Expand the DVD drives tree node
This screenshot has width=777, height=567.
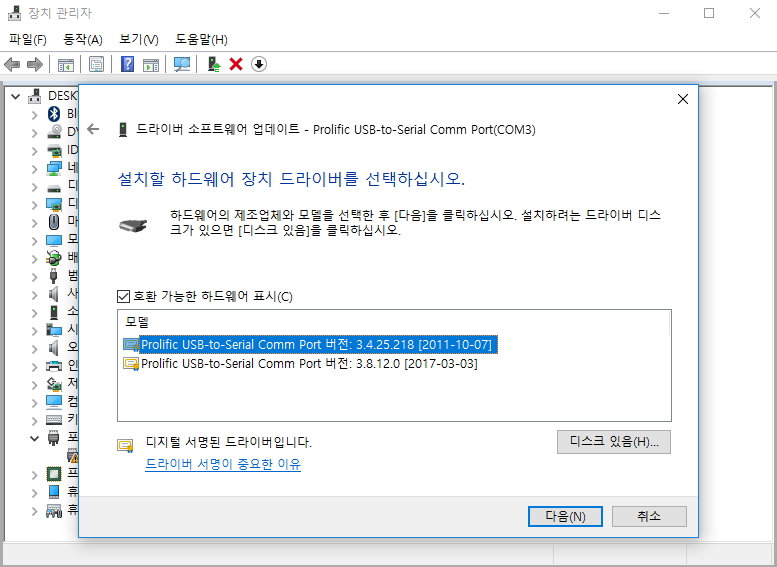(34, 132)
